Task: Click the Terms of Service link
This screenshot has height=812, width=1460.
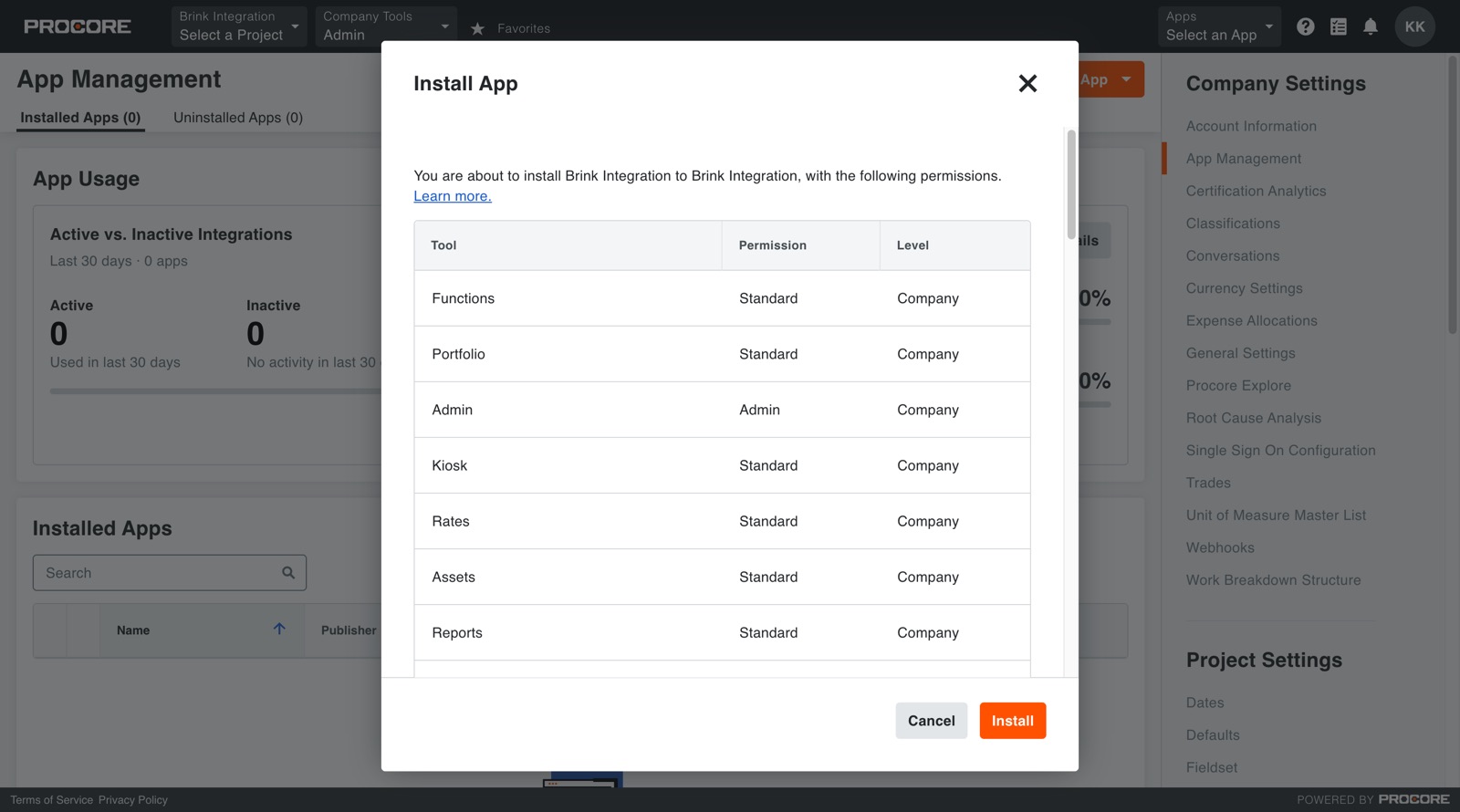Action: coord(52,800)
